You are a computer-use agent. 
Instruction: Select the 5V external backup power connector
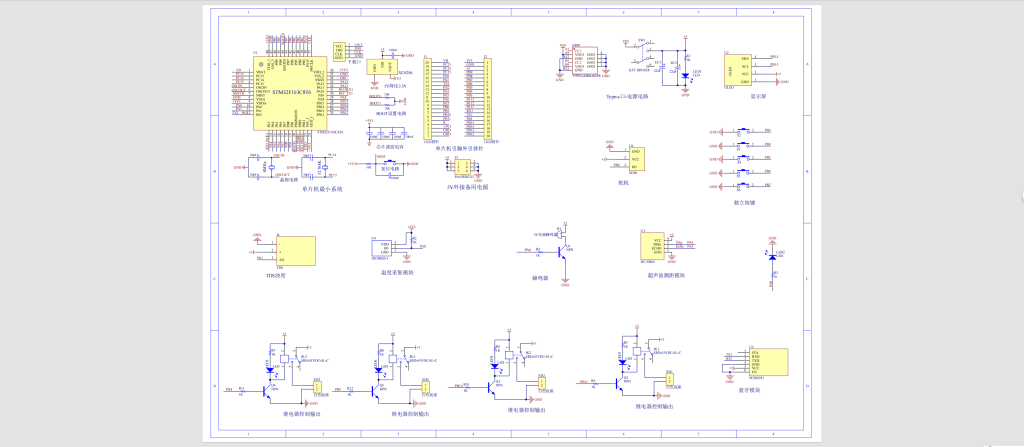pyautogui.click(x=464, y=166)
